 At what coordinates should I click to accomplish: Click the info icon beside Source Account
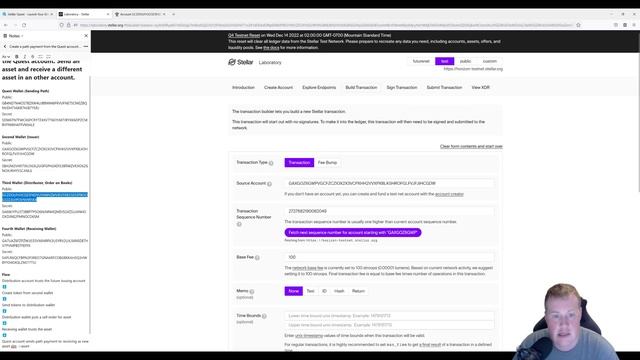click(269, 184)
